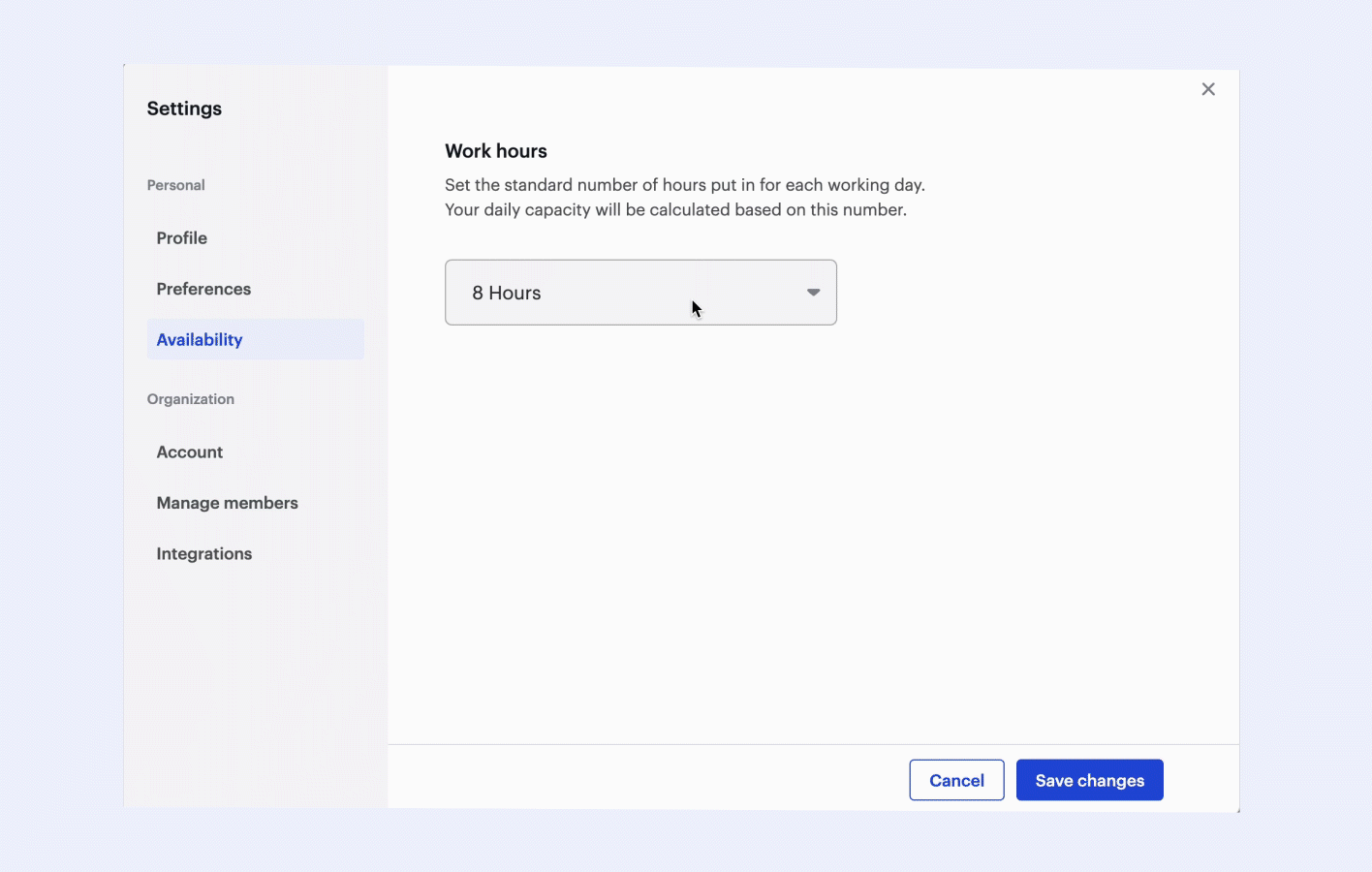Click the footer bar left of Cancel
1372x872 pixels.
tap(639, 778)
